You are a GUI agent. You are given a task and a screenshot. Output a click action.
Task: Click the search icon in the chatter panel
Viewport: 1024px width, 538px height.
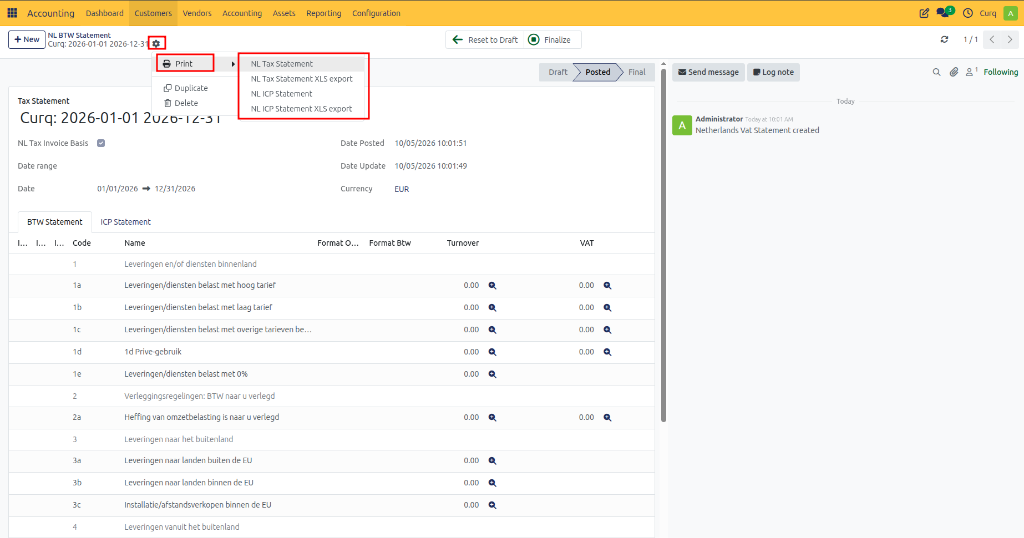coord(936,72)
